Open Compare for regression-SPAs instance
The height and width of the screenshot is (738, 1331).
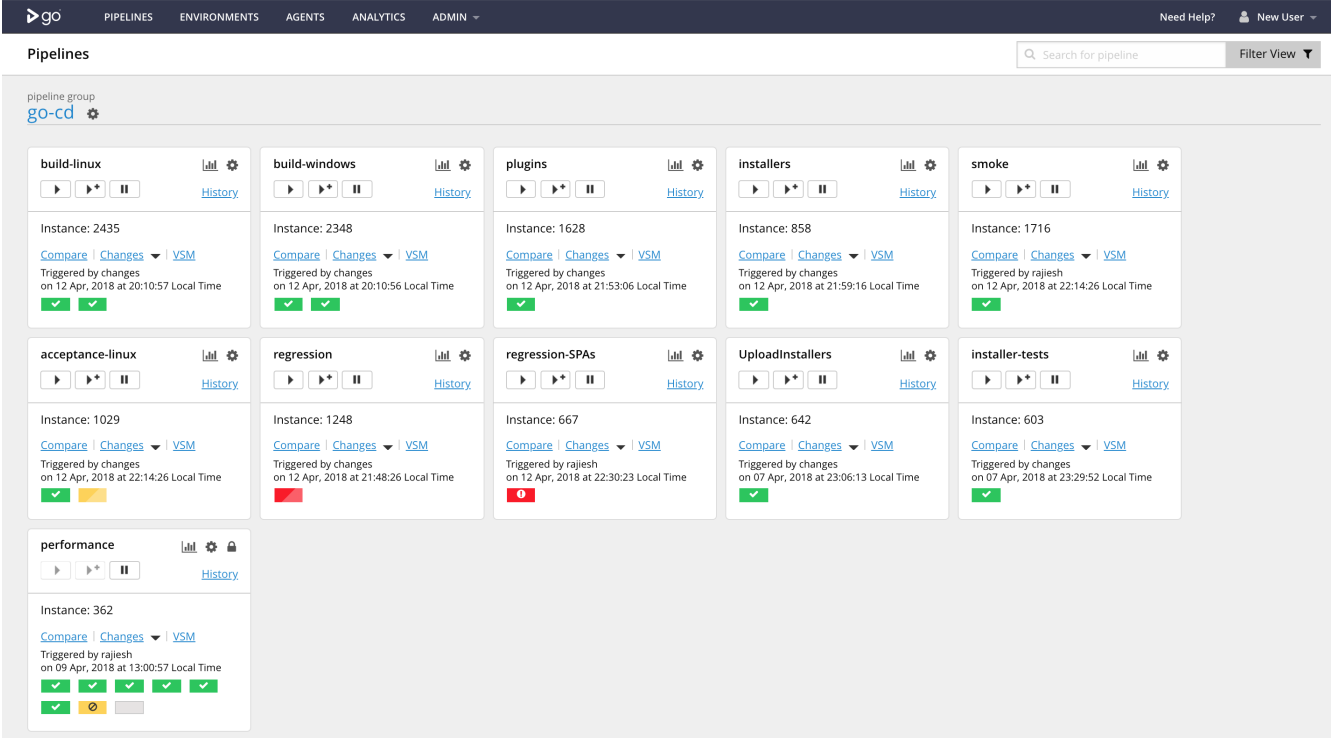click(x=529, y=446)
